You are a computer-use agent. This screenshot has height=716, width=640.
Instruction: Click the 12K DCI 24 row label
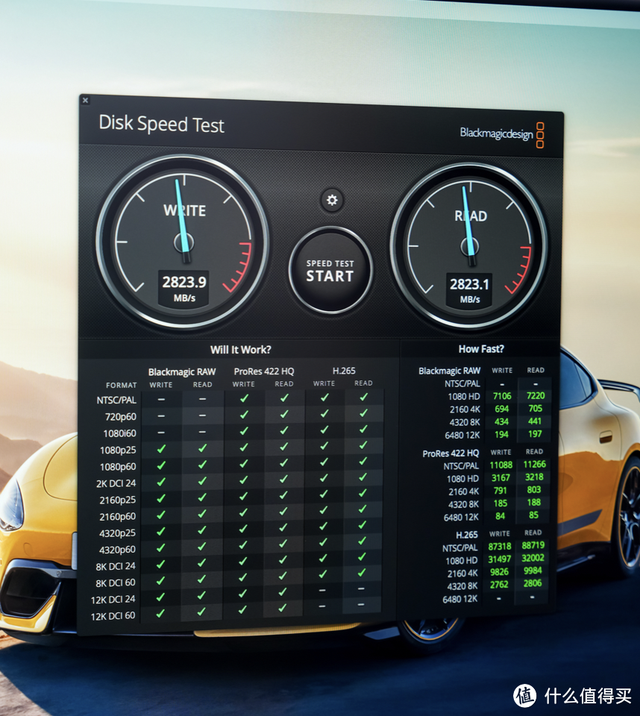tap(113, 600)
